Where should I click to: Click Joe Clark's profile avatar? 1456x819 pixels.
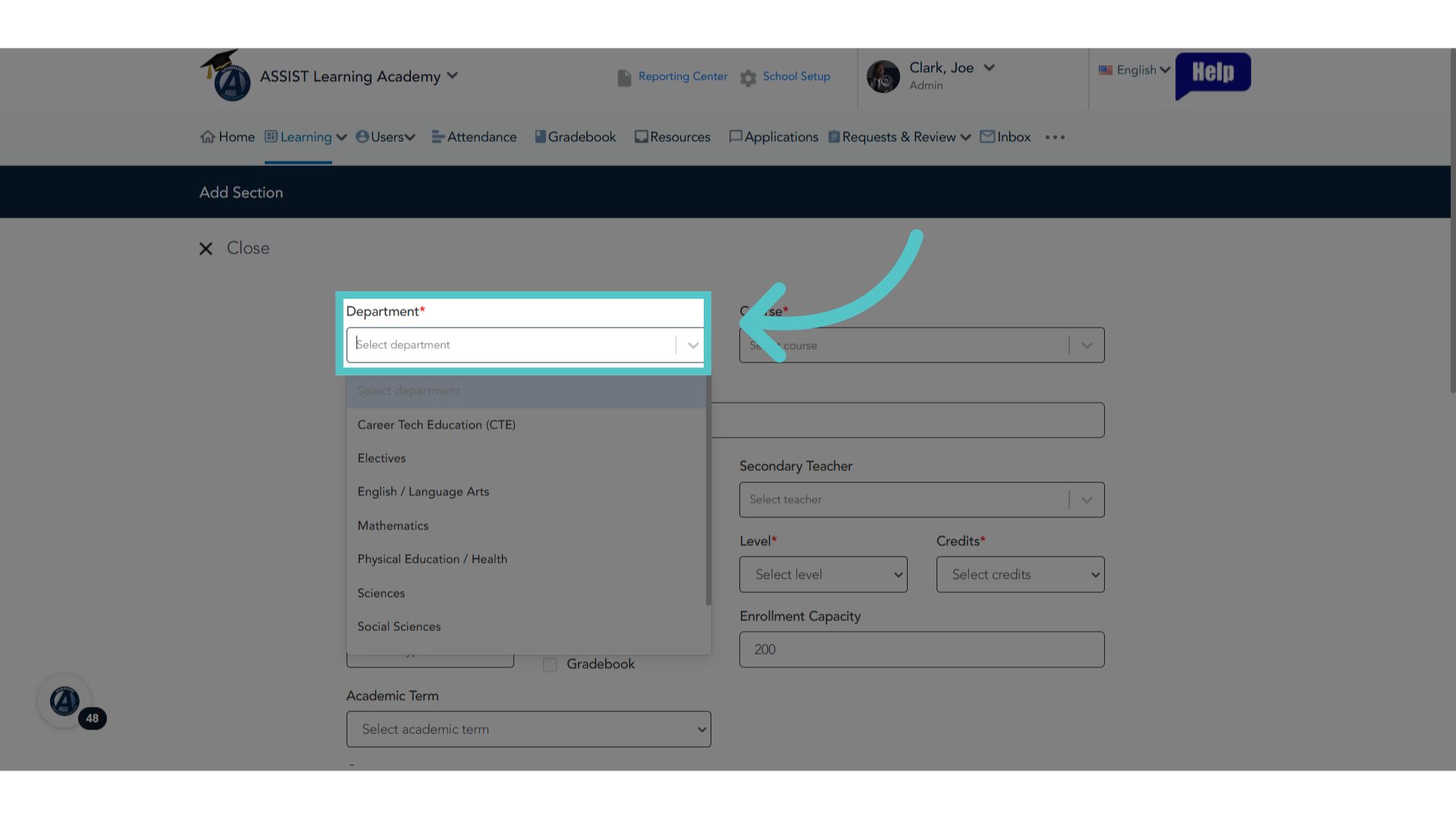(883, 77)
